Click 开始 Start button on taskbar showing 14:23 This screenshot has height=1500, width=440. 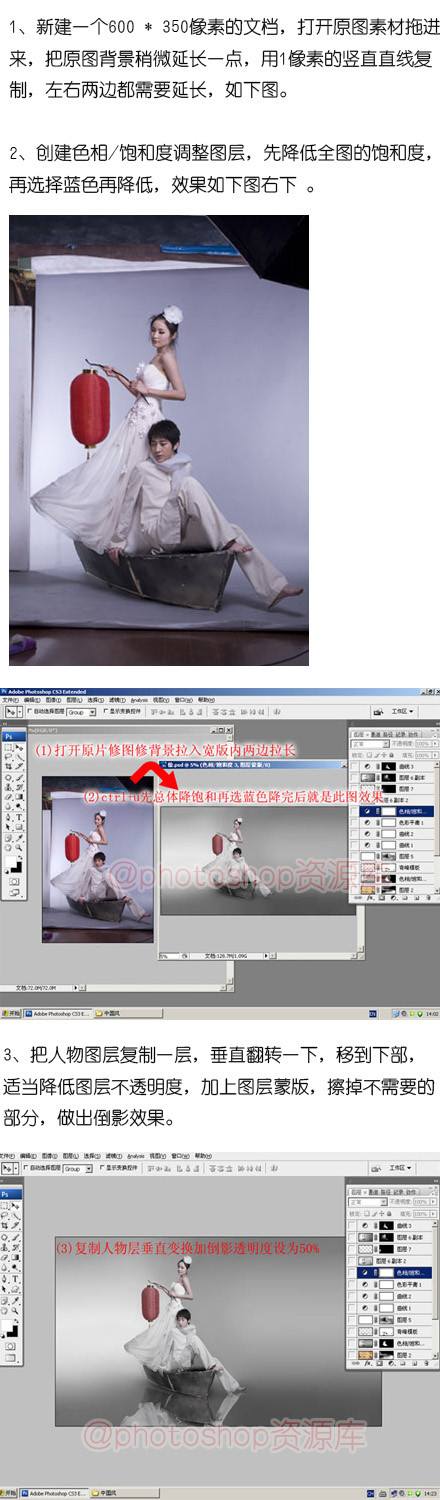coord(10,1492)
